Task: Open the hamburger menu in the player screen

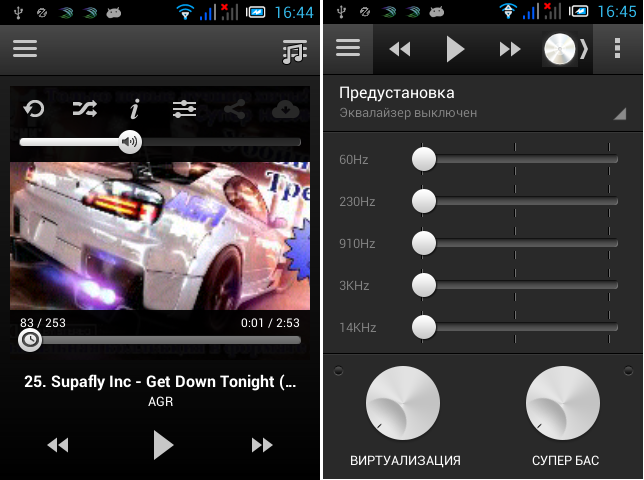Action: 25,50
